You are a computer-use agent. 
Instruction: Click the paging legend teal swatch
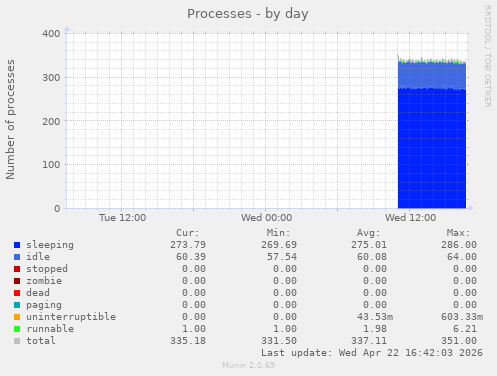click(17, 305)
